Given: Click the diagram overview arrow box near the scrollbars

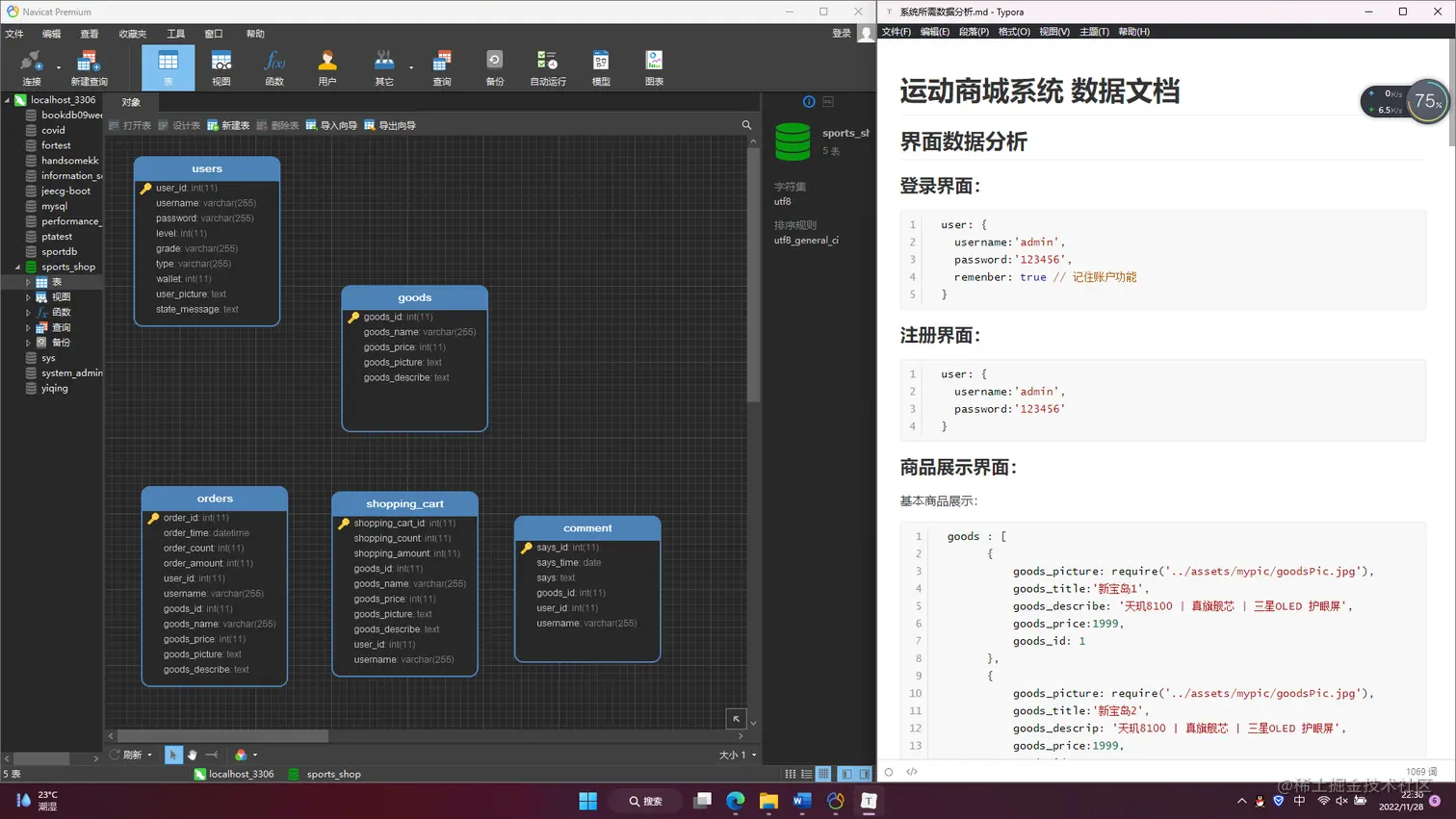Looking at the screenshot, I should (736, 719).
